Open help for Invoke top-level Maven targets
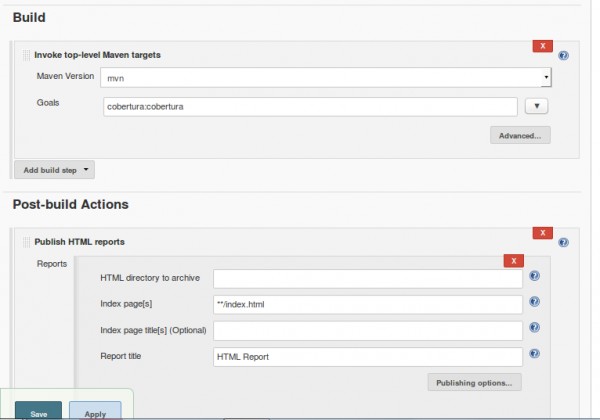600x420 pixels. click(x=563, y=55)
